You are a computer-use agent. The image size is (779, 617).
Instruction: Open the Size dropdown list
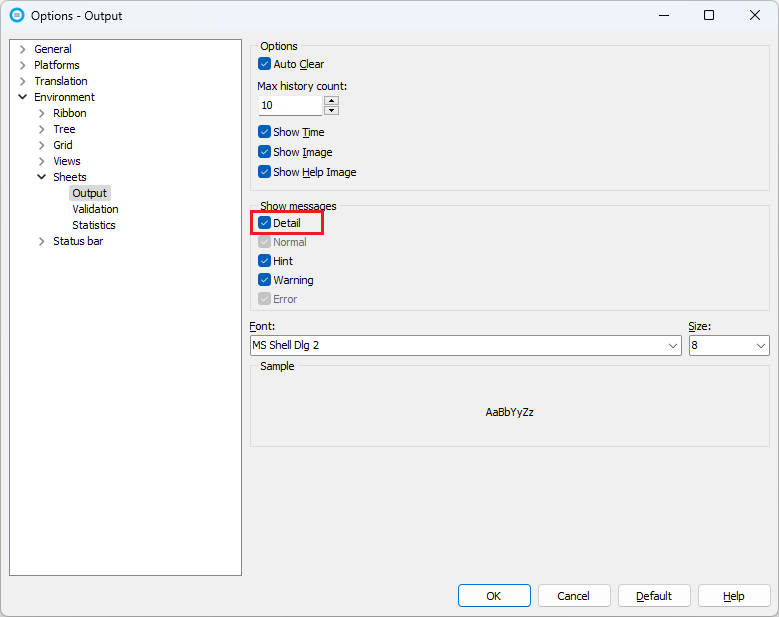[x=761, y=345]
